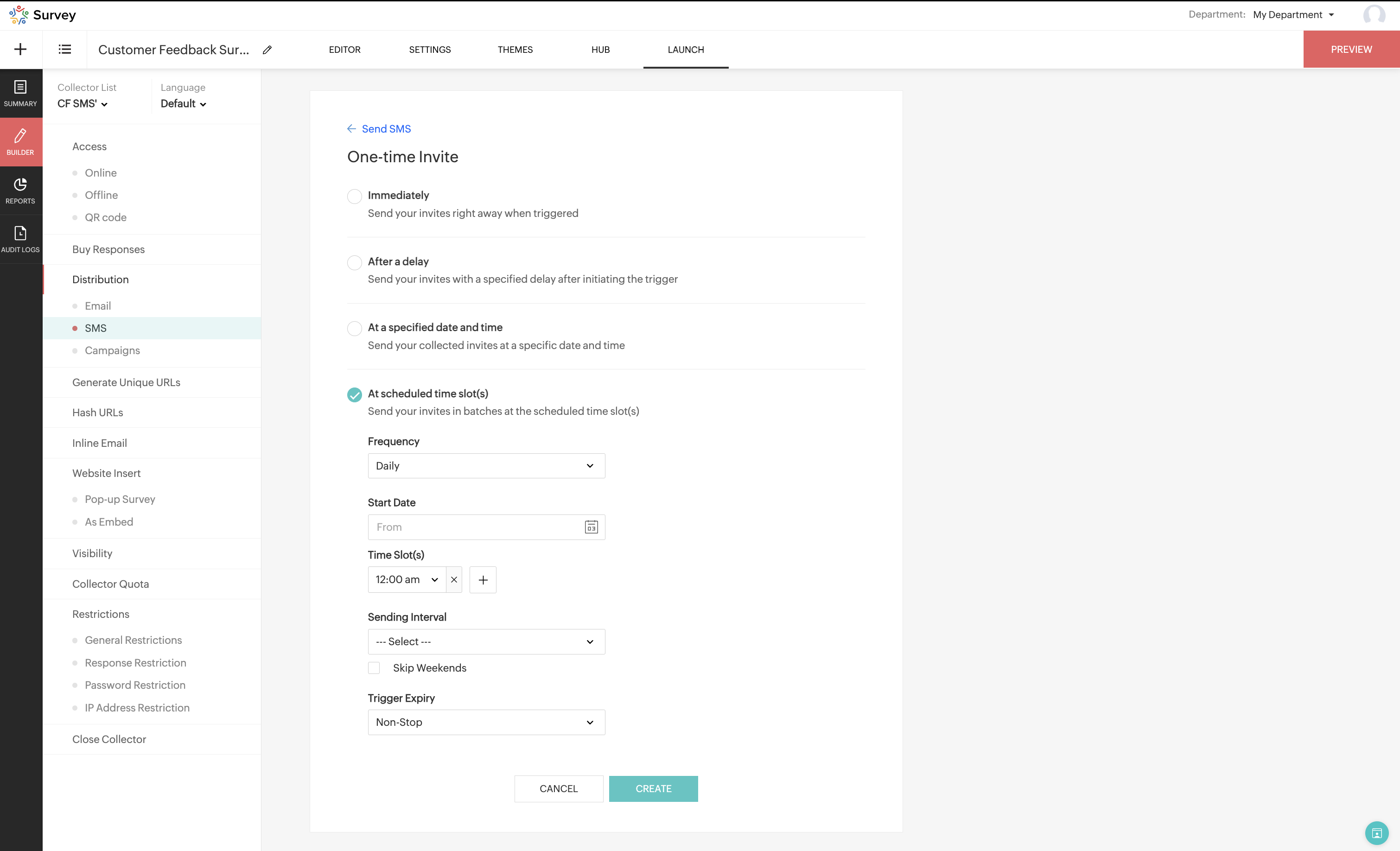This screenshot has height=851, width=1400.
Task: Open the Trigger Expiry Non-Stop dropdown
Action: coord(486,722)
